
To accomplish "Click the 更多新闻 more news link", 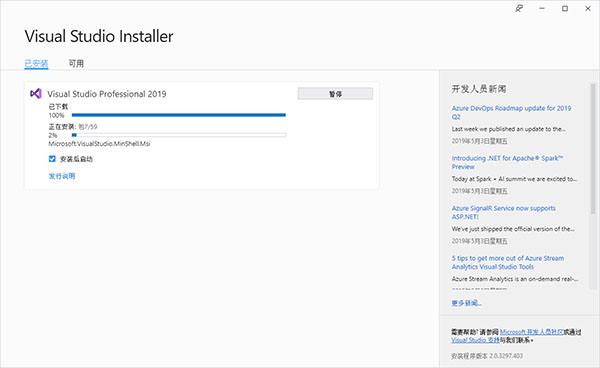I will point(466,303).
